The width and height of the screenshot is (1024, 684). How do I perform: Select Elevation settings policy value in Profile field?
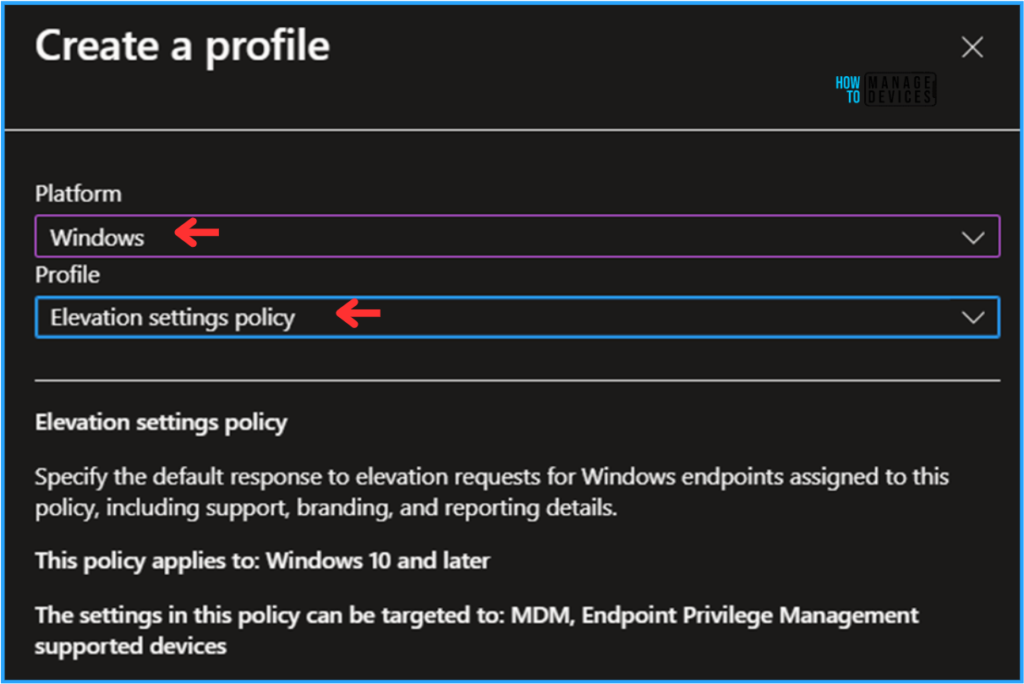[172, 318]
